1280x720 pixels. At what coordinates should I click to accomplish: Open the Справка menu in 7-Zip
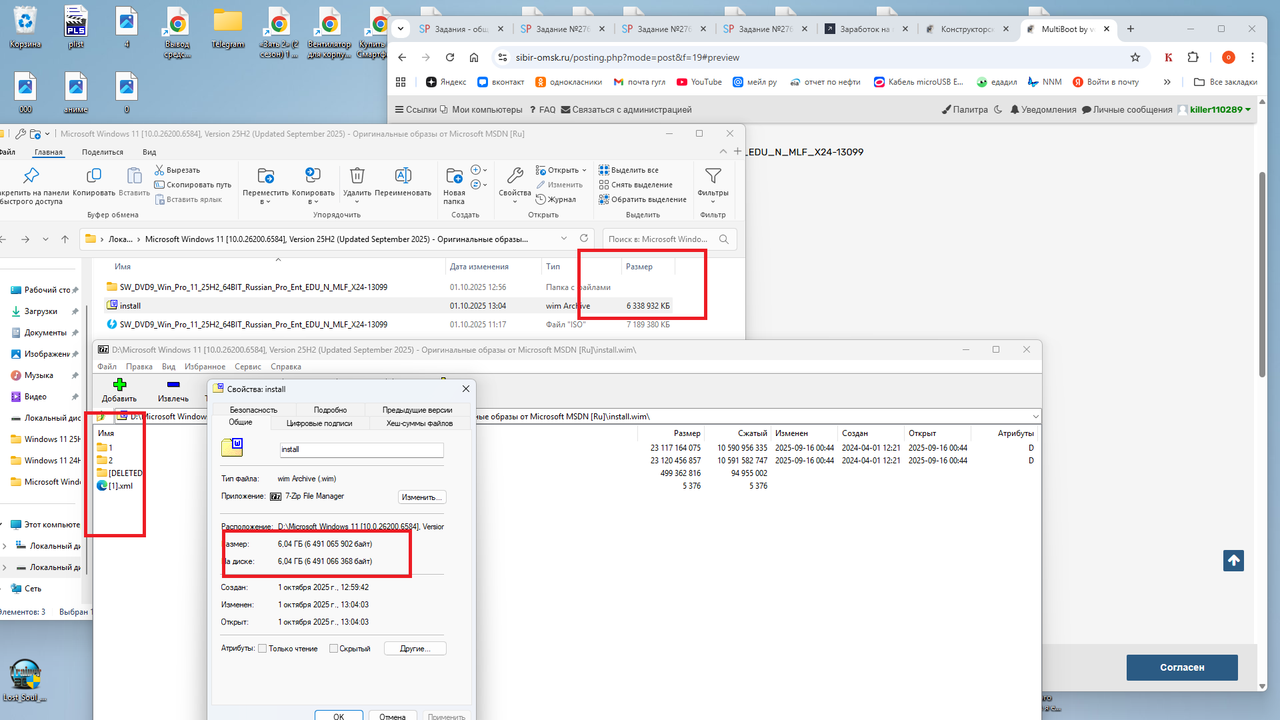pyautogui.click(x=285, y=367)
